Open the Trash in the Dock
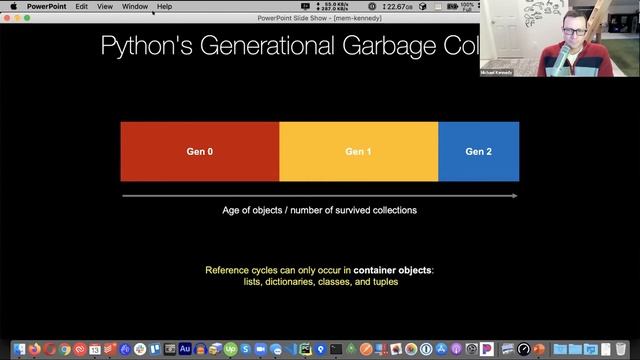This screenshot has height=360, width=640. click(x=621, y=349)
